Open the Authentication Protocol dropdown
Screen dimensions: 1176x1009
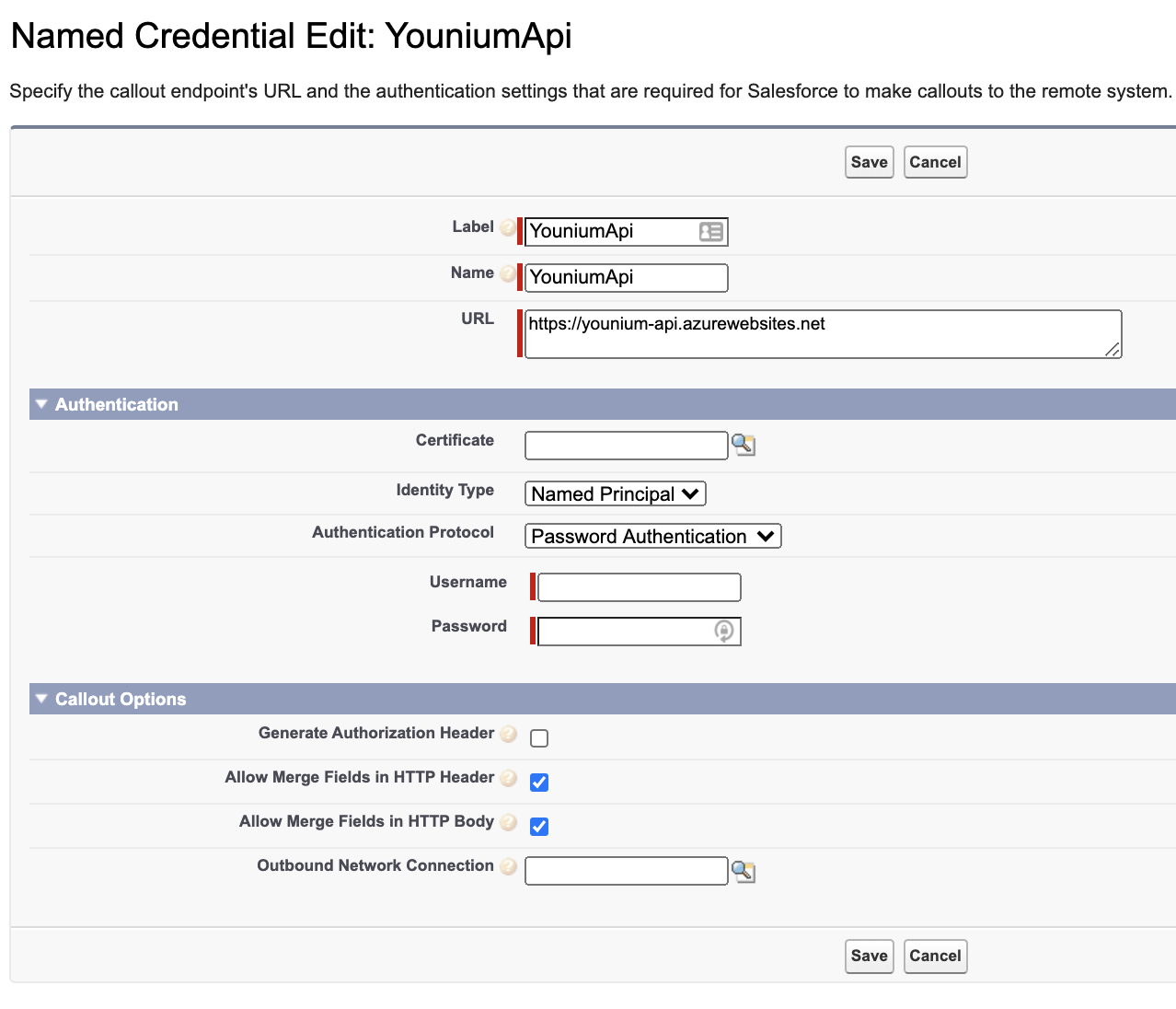[653, 537]
